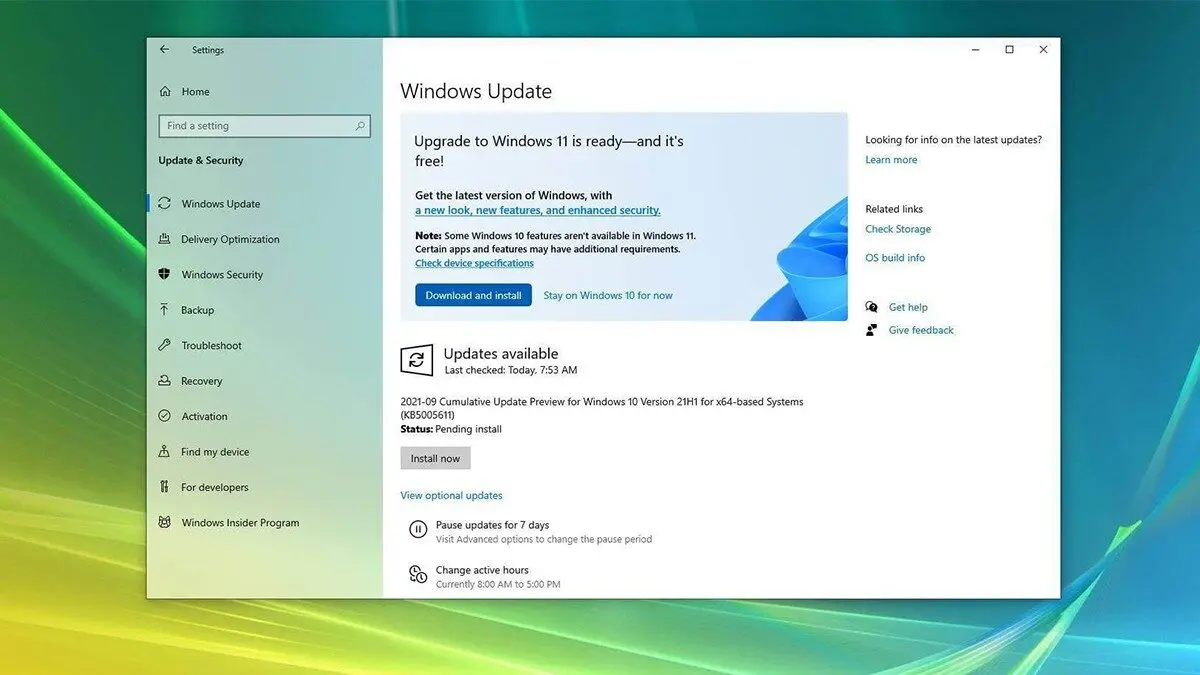Click the Windows Update sync icon in sidebar
Screen dimensions: 1200x675
coord(165,203)
